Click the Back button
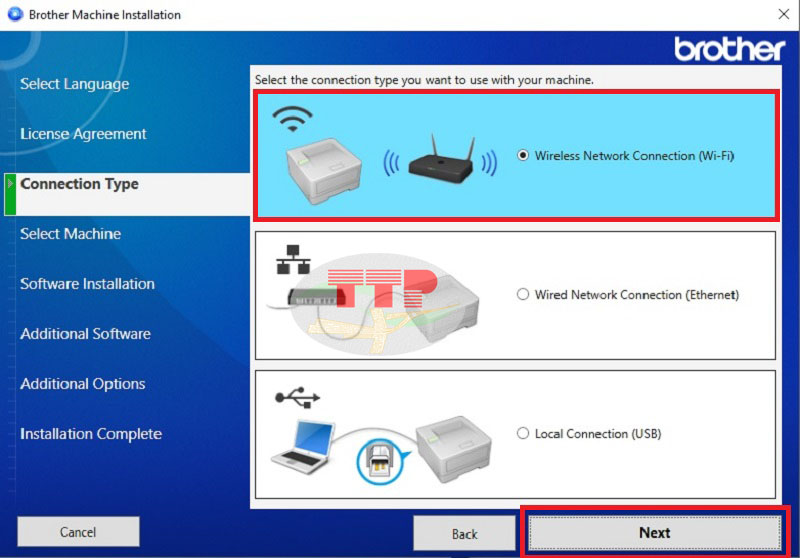The height and width of the screenshot is (558, 800). (x=464, y=533)
